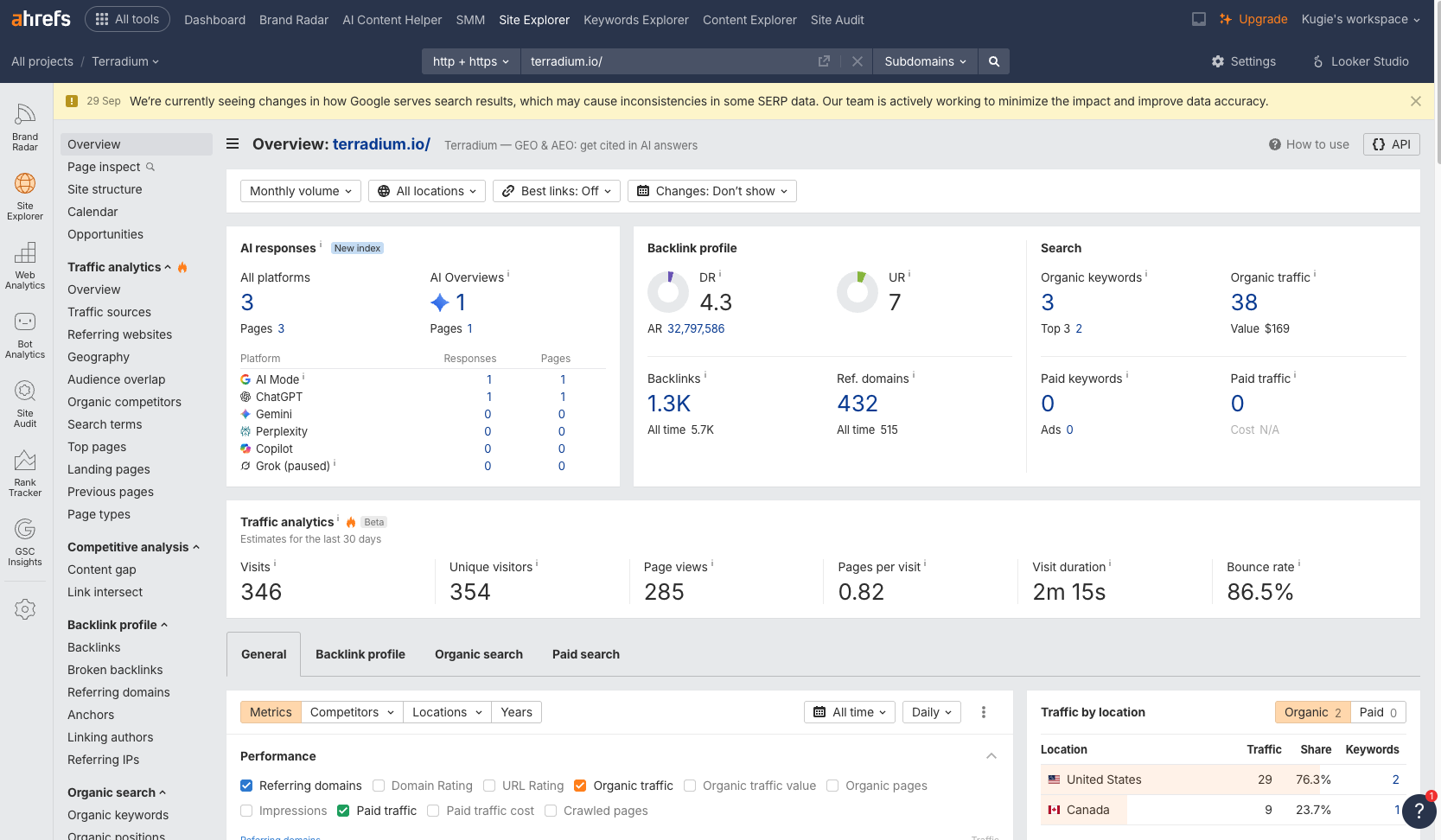Open terradium.io in new tab icon
Screen dimensions: 1441x840
(824, 61)
